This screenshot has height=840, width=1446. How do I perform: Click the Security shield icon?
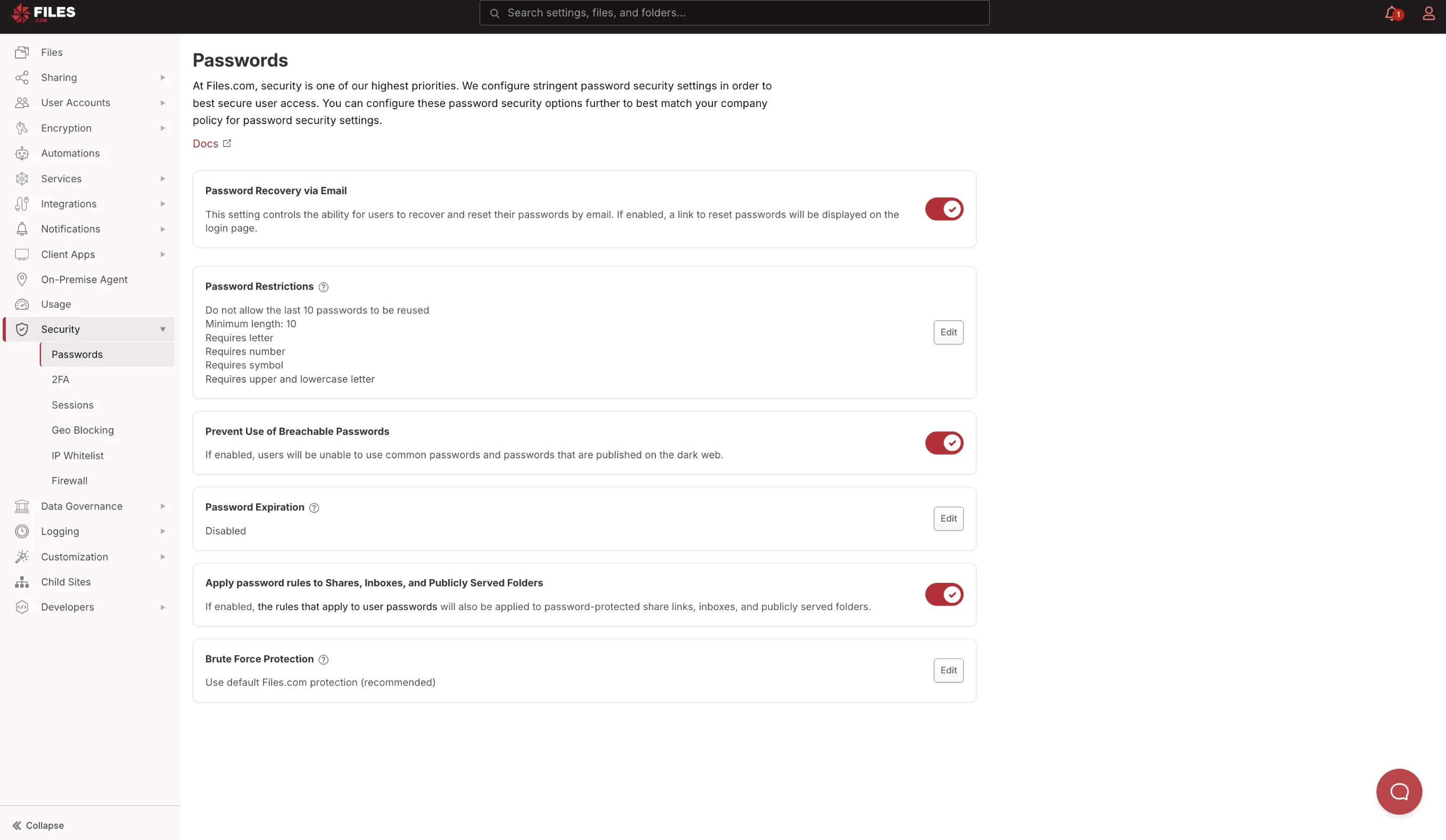pyautogui.click(x=22, y=330)
